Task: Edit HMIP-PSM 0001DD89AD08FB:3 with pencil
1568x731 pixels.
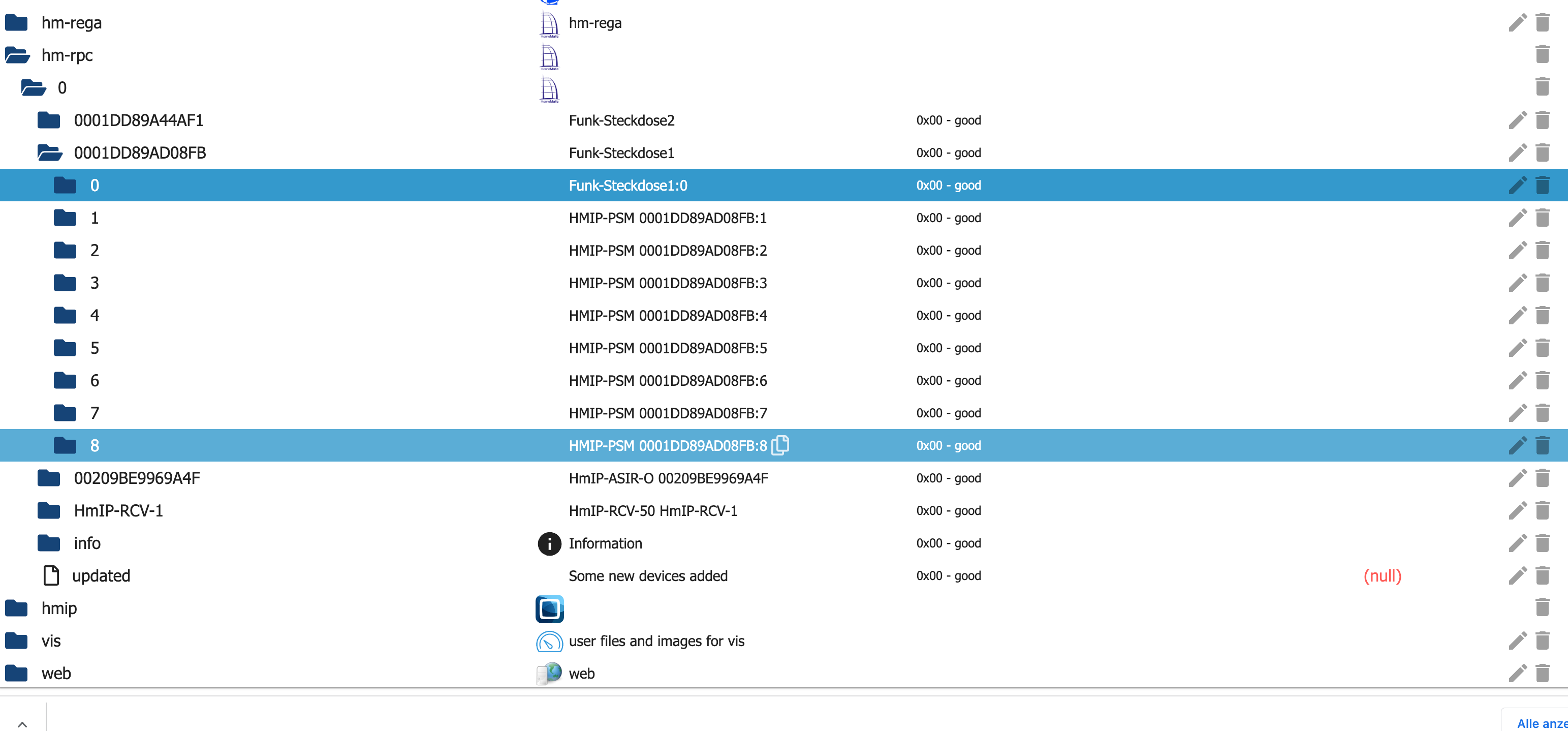Action: 1518,283
